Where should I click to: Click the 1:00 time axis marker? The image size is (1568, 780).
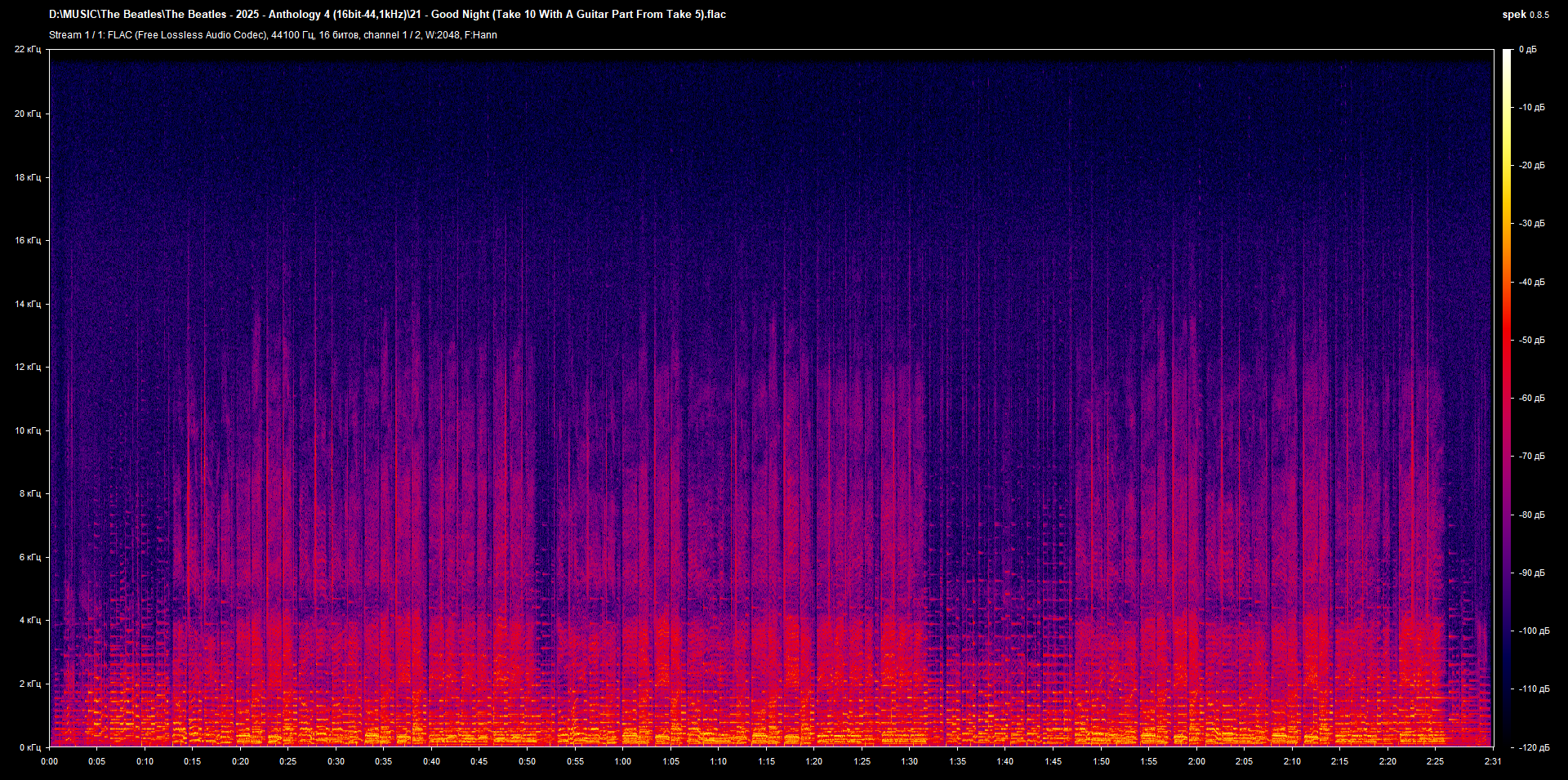coord(622,761)
